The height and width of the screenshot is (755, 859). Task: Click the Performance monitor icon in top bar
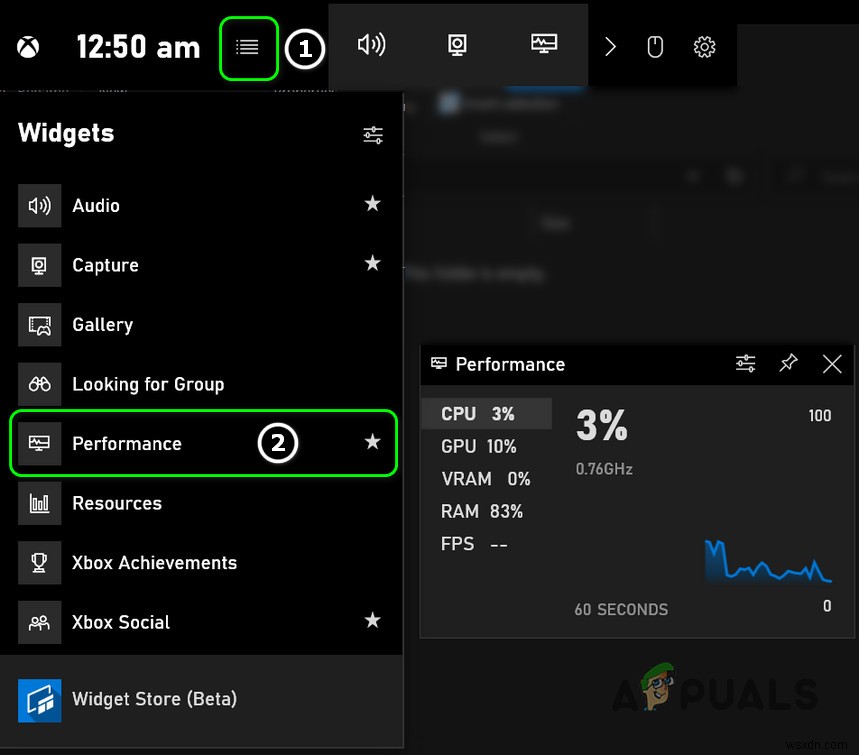544,45
